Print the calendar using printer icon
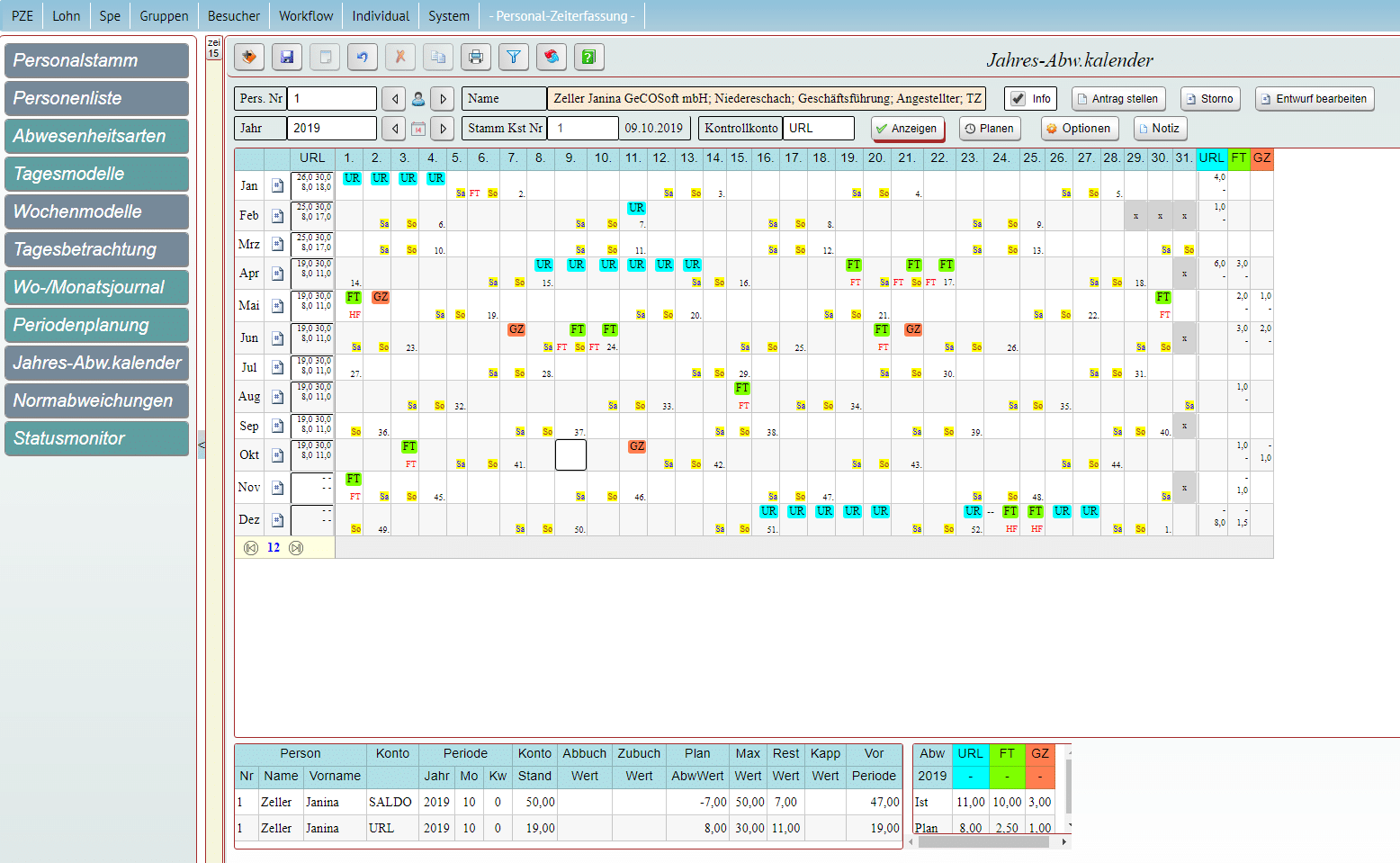 coord(476,57)
